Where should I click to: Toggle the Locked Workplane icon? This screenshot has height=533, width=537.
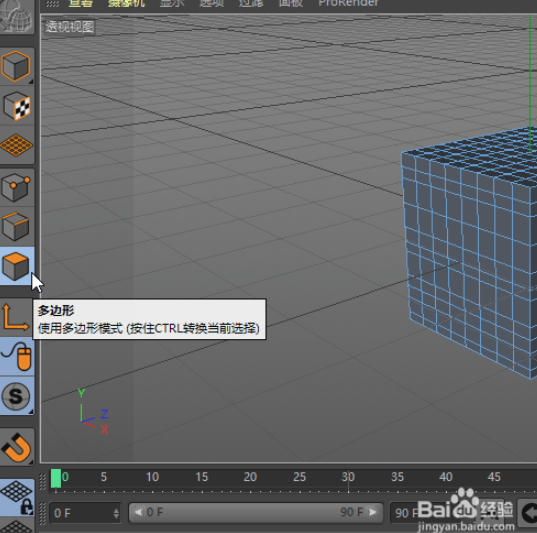tap(16, 497)
